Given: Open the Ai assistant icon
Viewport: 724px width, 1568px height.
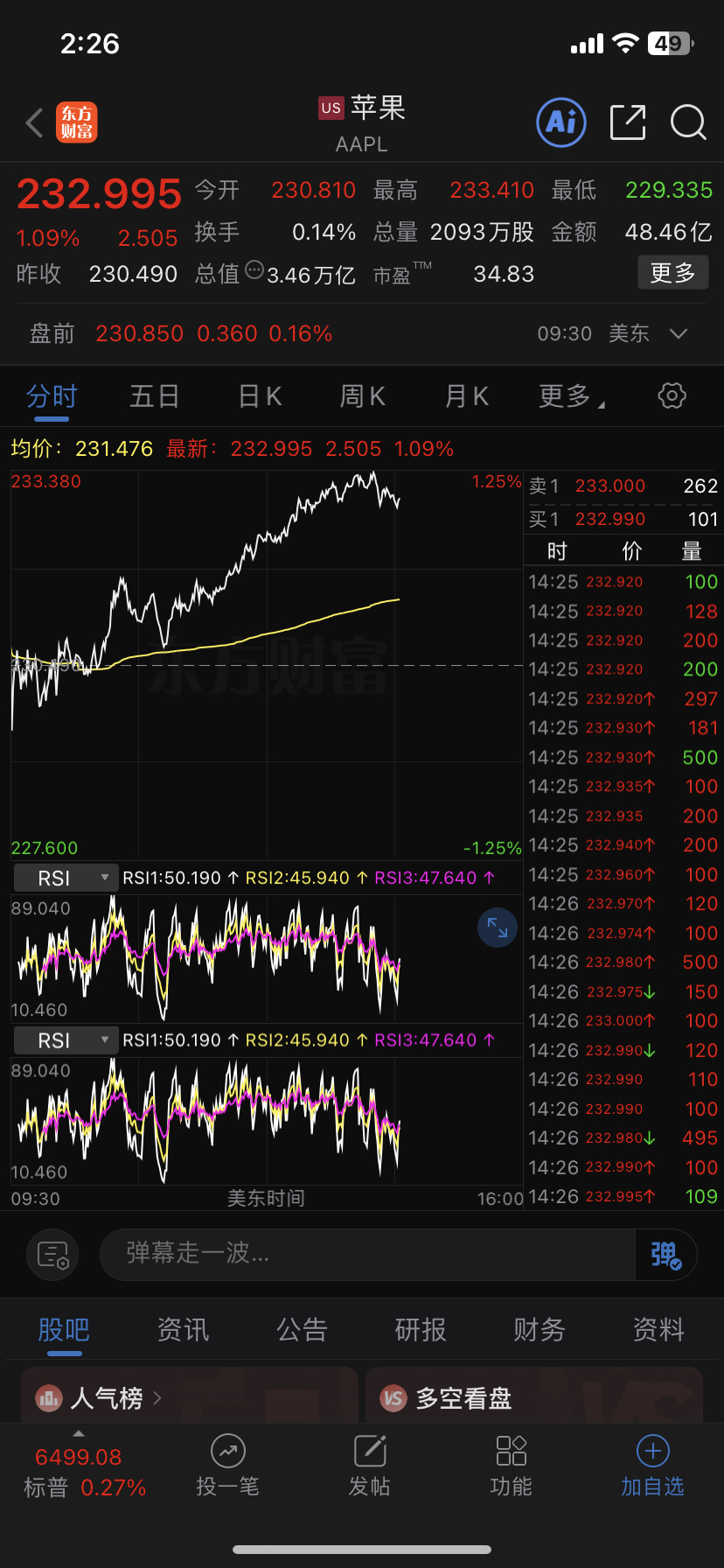Looking at the screenshot, I should click(x=560, y=122).
